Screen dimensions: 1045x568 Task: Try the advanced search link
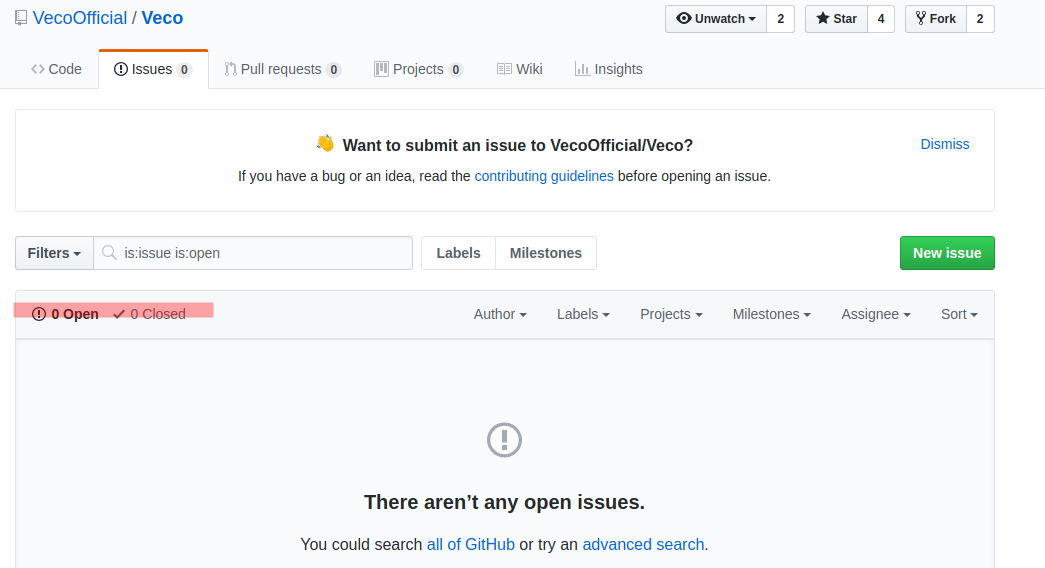(x=643, y=545)
